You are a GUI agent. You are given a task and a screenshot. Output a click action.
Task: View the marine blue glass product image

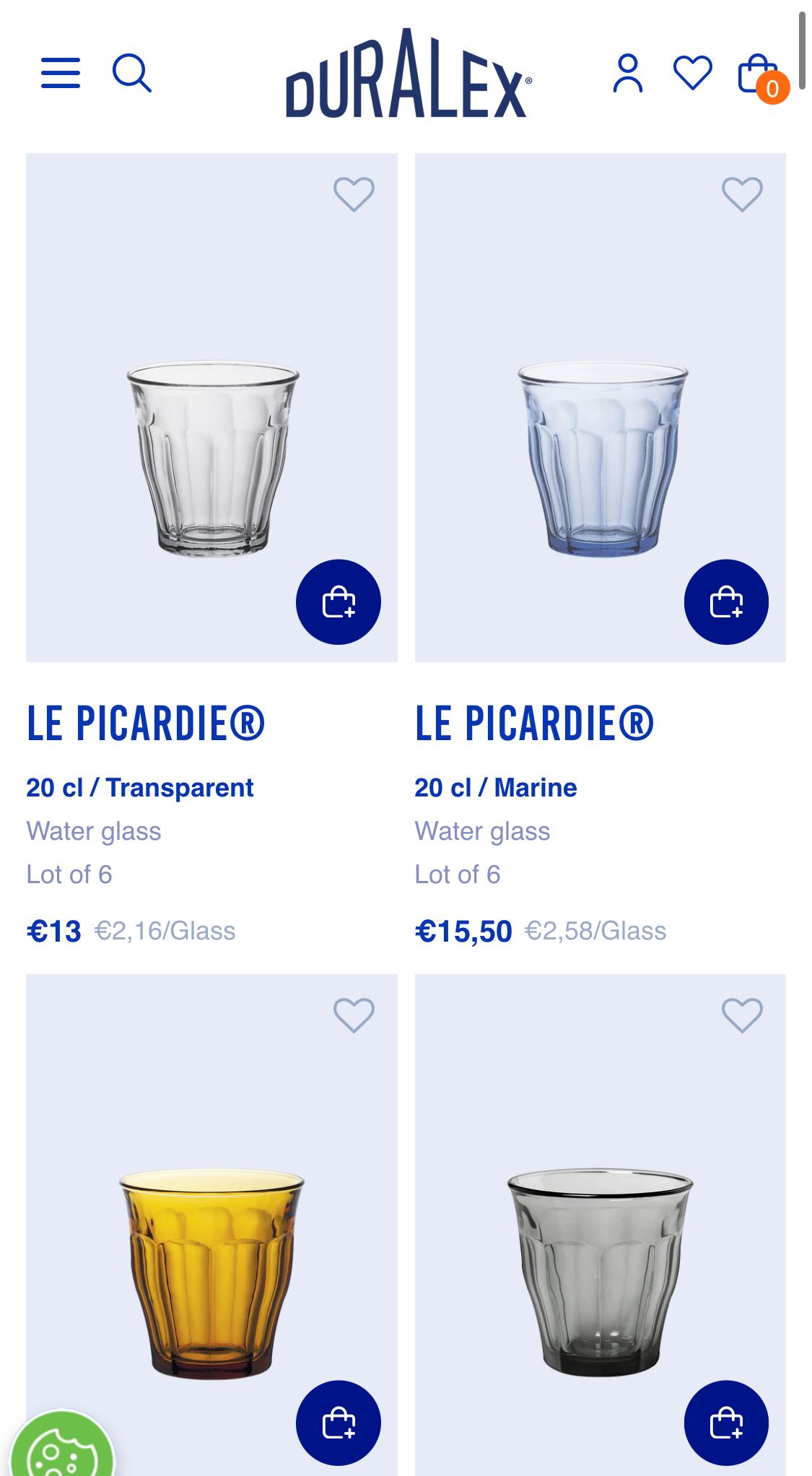pos(602,459)
